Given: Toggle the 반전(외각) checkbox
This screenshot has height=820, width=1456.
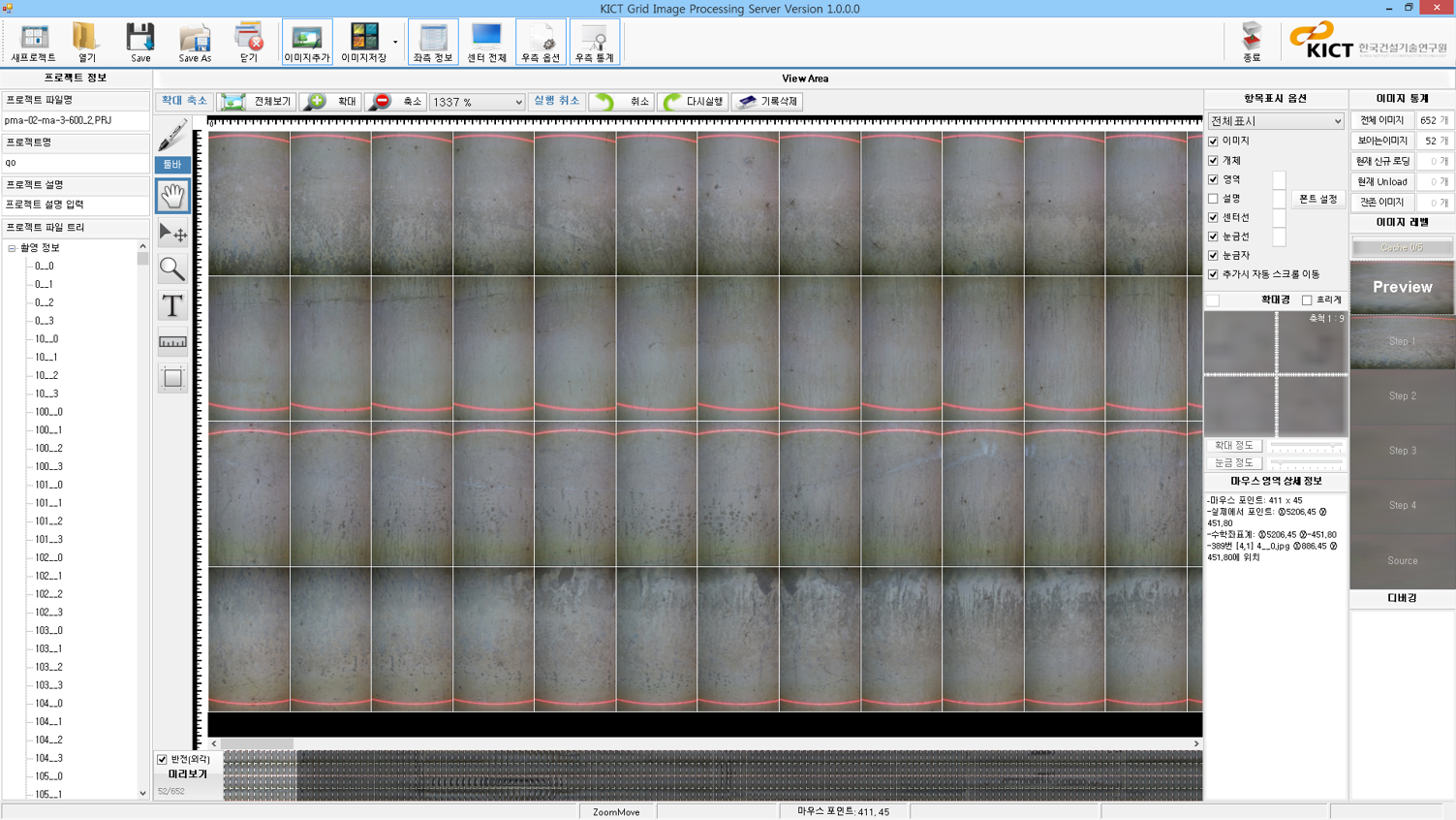Looking at the screenshot, I should pyautogui.click(x=162, y=759).
